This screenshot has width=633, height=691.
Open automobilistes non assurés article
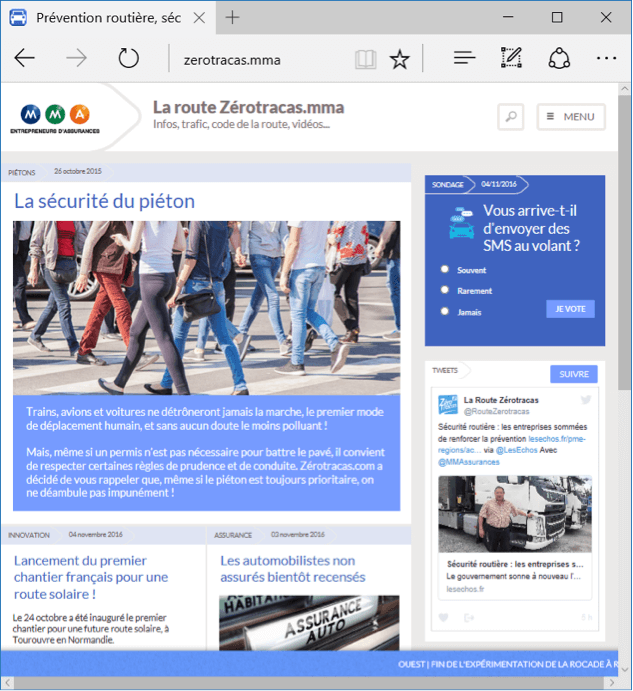tap(293, 569)
